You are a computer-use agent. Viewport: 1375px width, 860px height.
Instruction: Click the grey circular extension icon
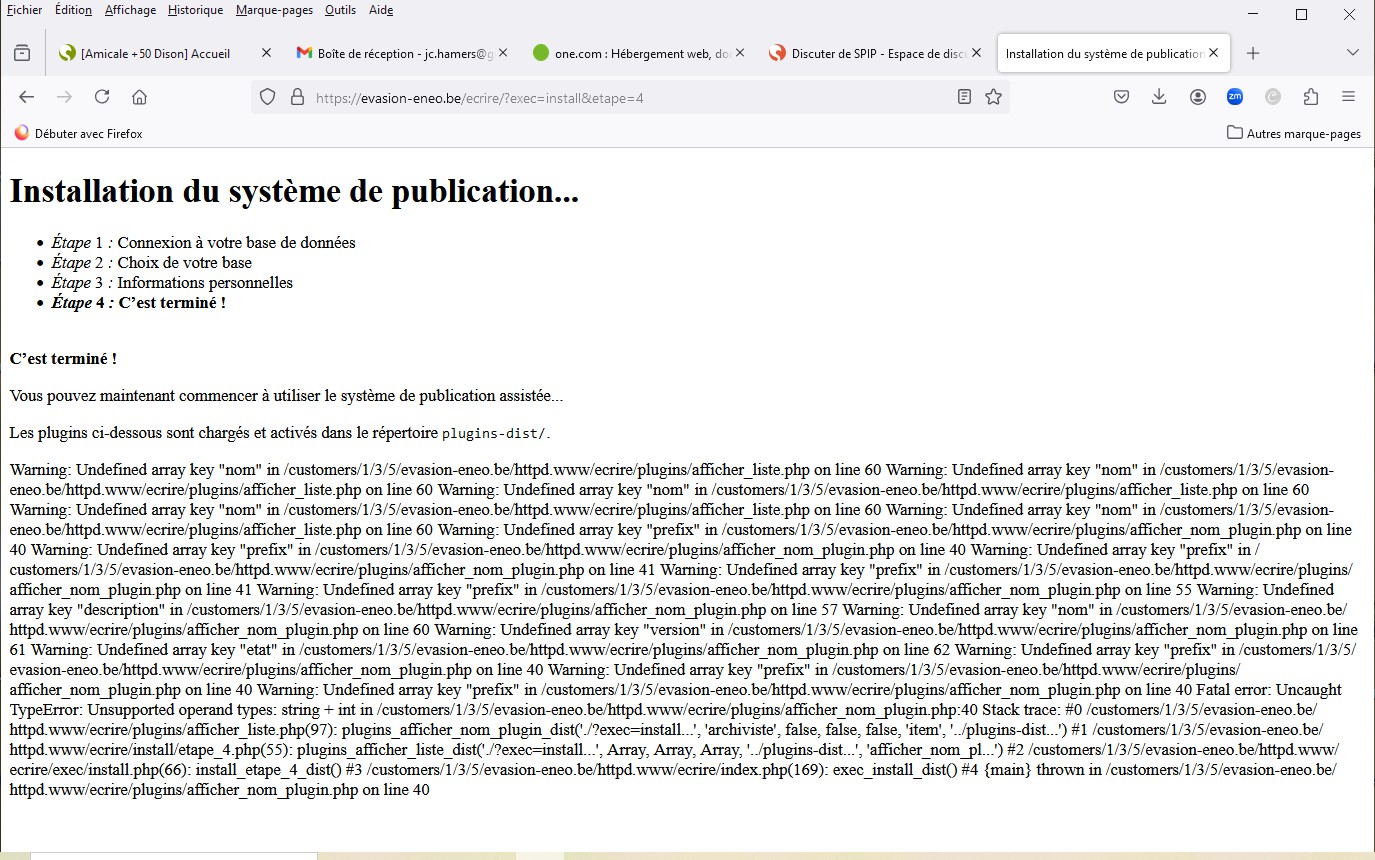(x=1273, y=97)
